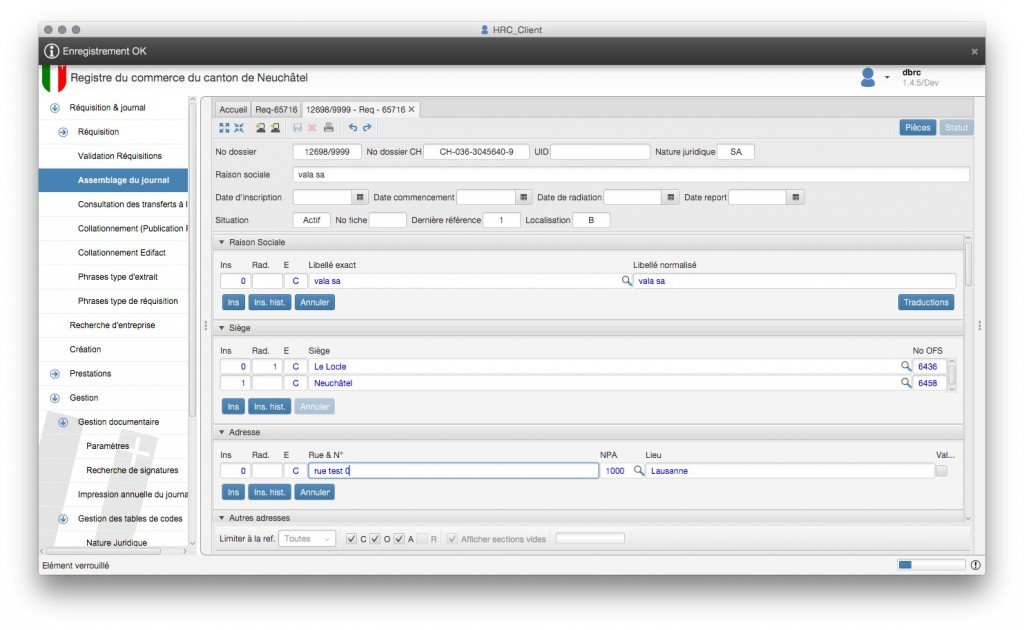Image resolution: width=1024 pixels, height=630 pixels.
Task: Click info icon in Enregistrement OK banner
Action: (x=52, y=51)
